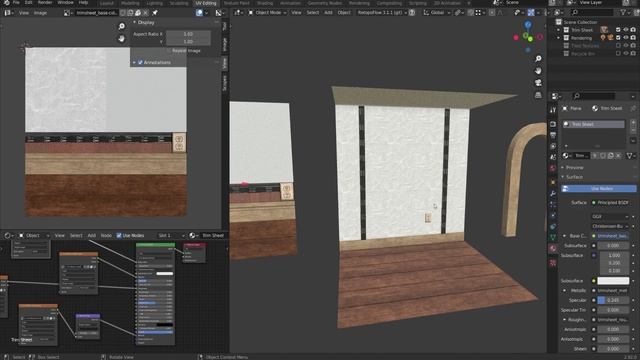Switch orthographic/perspective grid icon in viewport
Viewport: 640px width, 360px height.
tap(538, 95)
